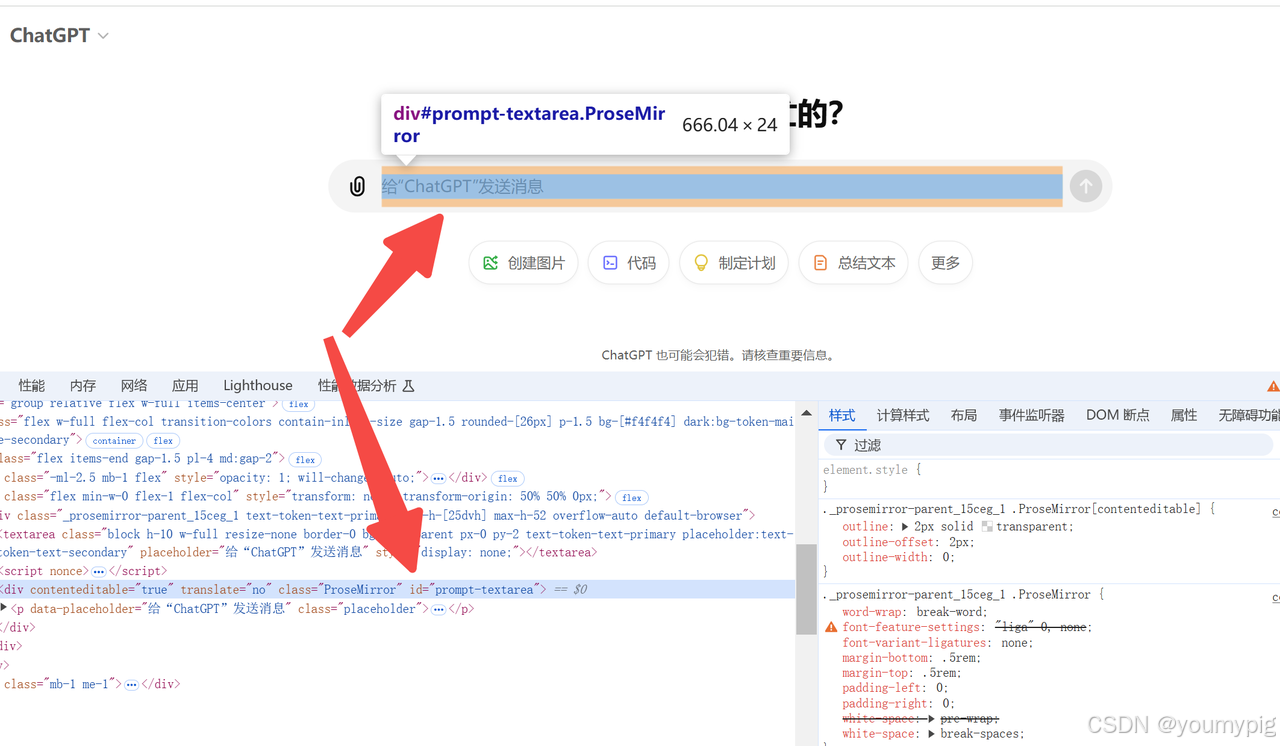Click the container badge in the DOM tree

click(114, 441)
